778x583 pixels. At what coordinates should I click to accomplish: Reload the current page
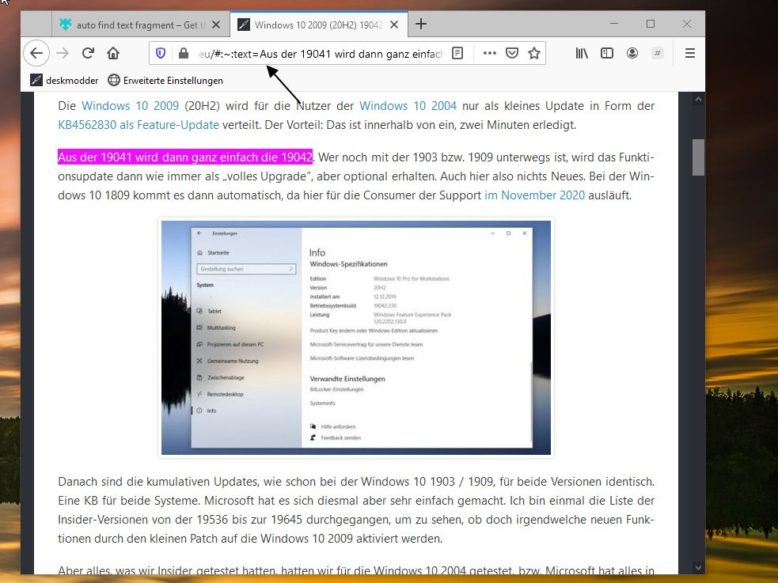(x=88, y=53)
